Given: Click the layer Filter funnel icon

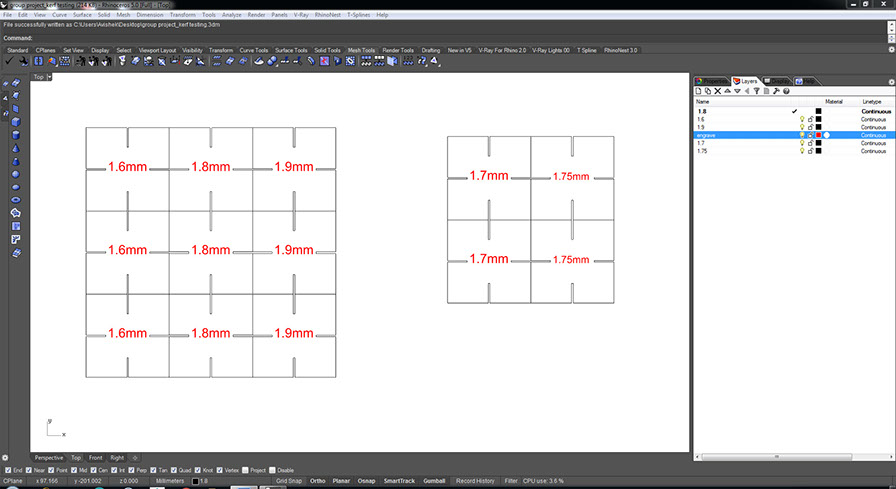Looking at the screenshot, I should click(x=757, y=91).
